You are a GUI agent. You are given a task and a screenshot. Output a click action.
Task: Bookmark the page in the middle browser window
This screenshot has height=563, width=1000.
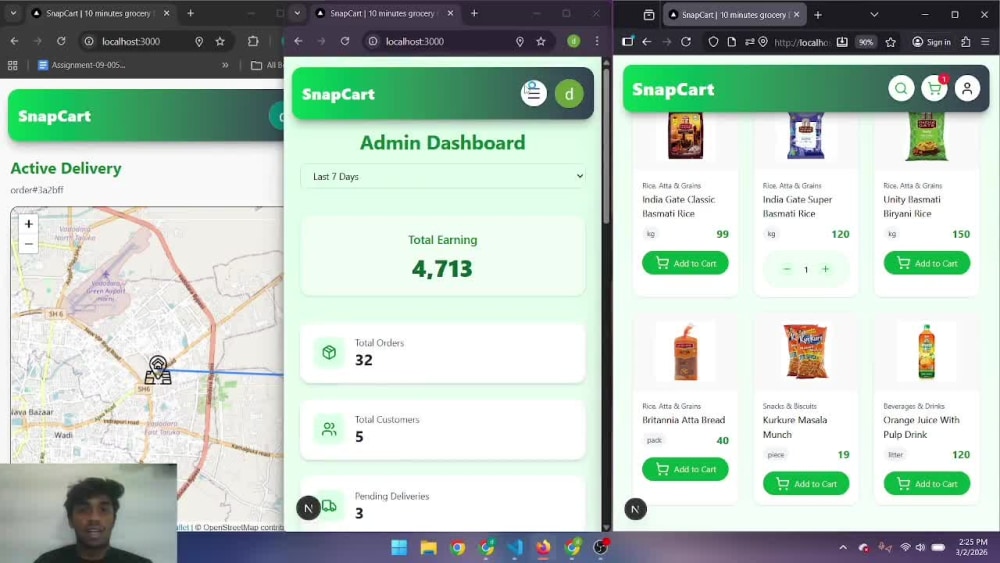pyautogui.click(x=541, y=41)
